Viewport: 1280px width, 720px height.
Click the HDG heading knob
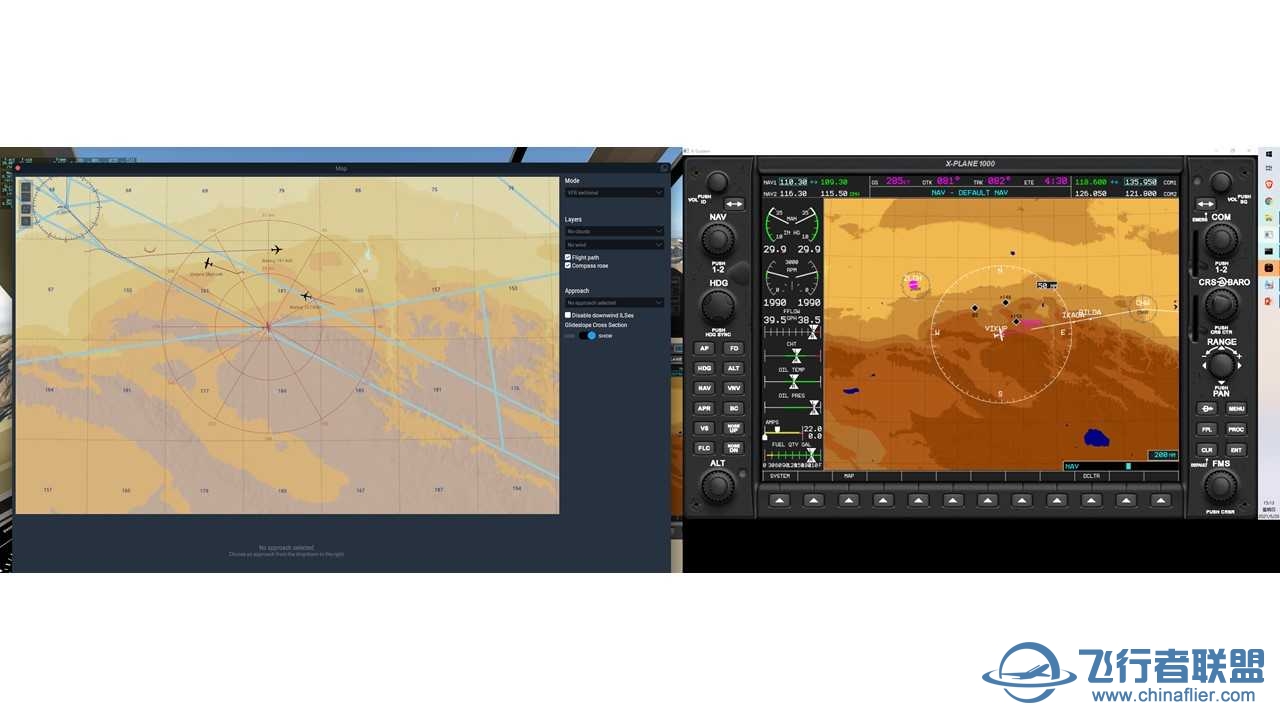(717, 306)
